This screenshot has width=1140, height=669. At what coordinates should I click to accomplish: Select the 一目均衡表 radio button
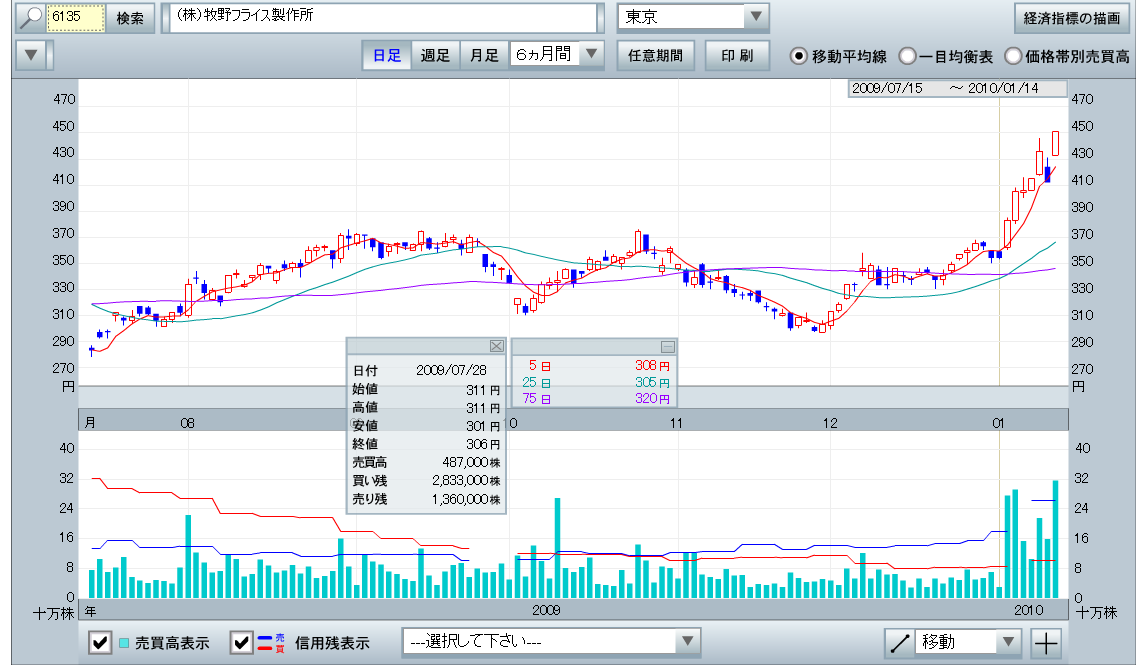tap(907, 56)
